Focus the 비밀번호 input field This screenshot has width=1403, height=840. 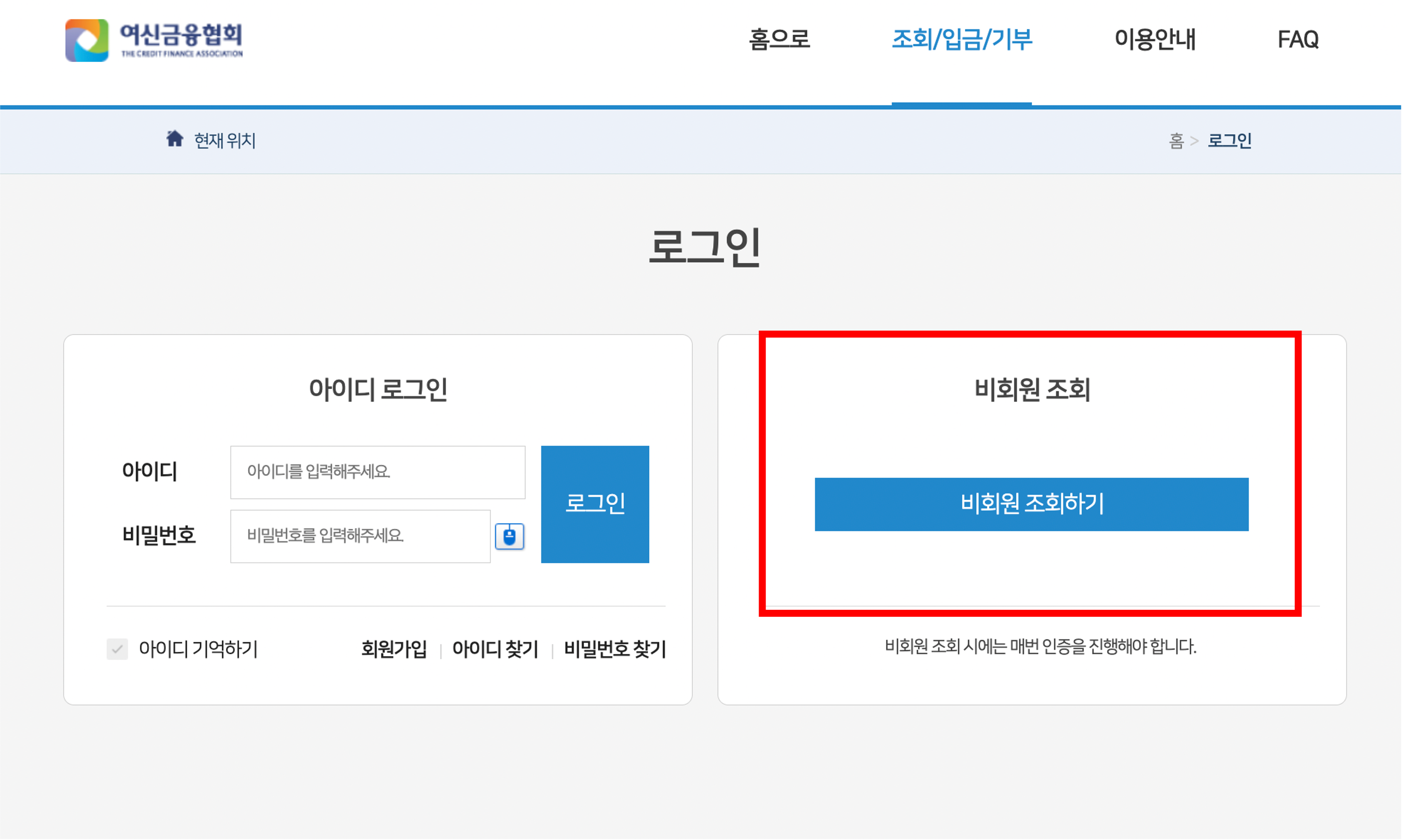coord(360,536)
